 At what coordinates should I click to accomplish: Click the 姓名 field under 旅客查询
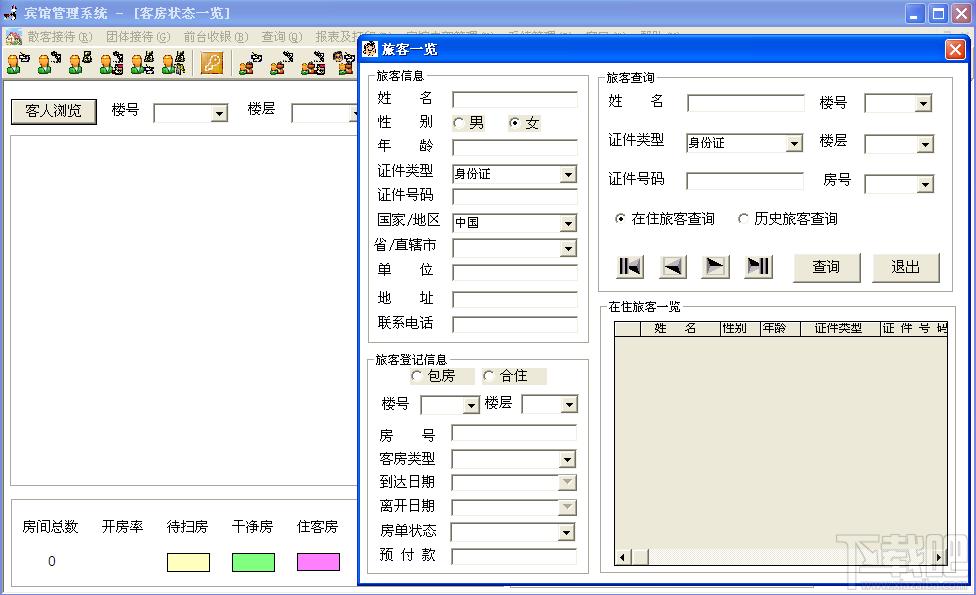745,103
